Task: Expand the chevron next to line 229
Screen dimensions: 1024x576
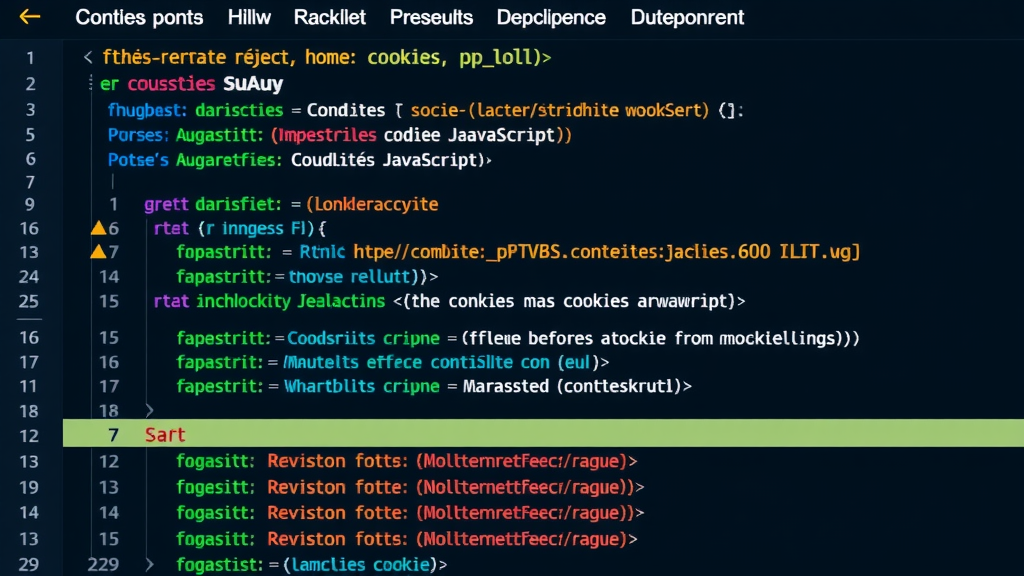Action: pyautogui.click(x=148, y=563)
